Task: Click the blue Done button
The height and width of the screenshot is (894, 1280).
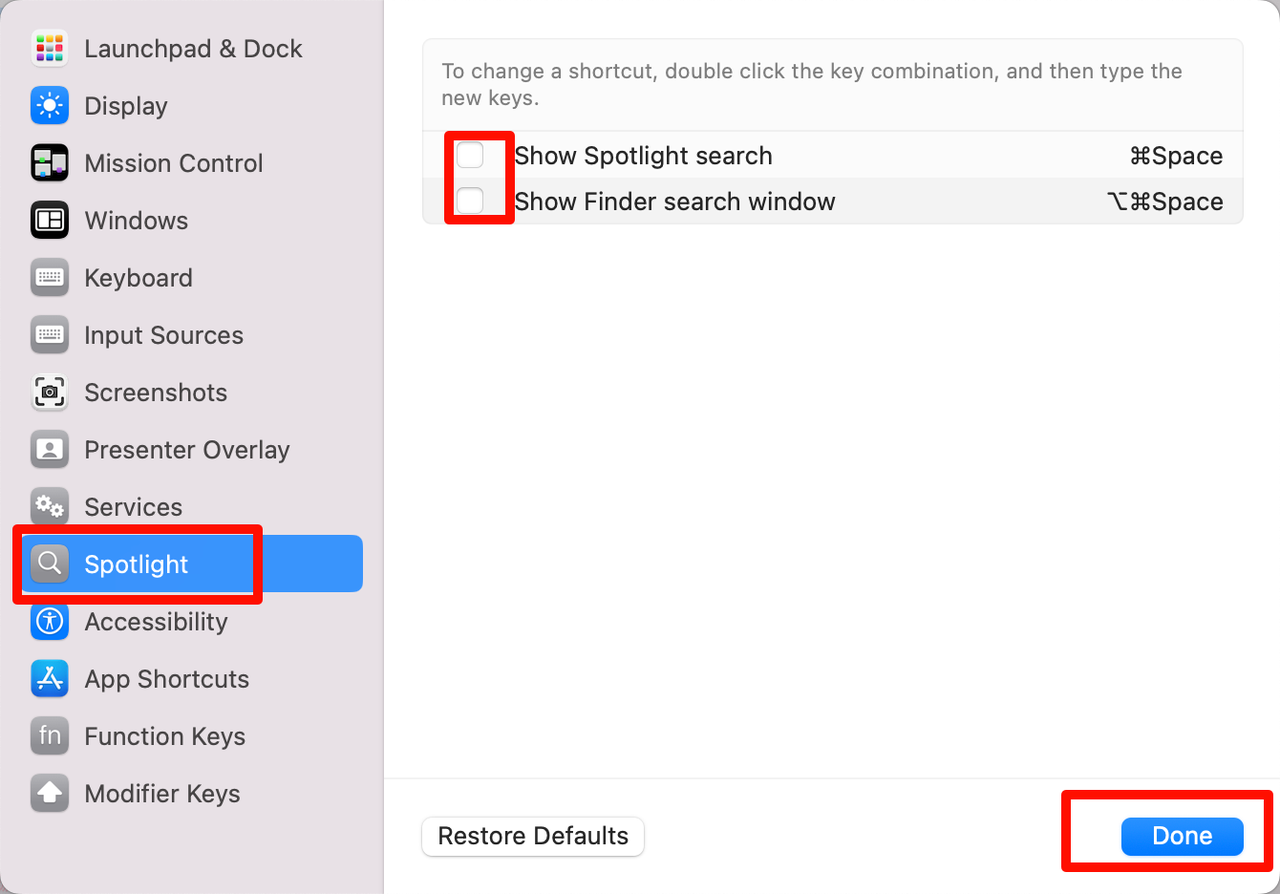Action: (1181, 836)
